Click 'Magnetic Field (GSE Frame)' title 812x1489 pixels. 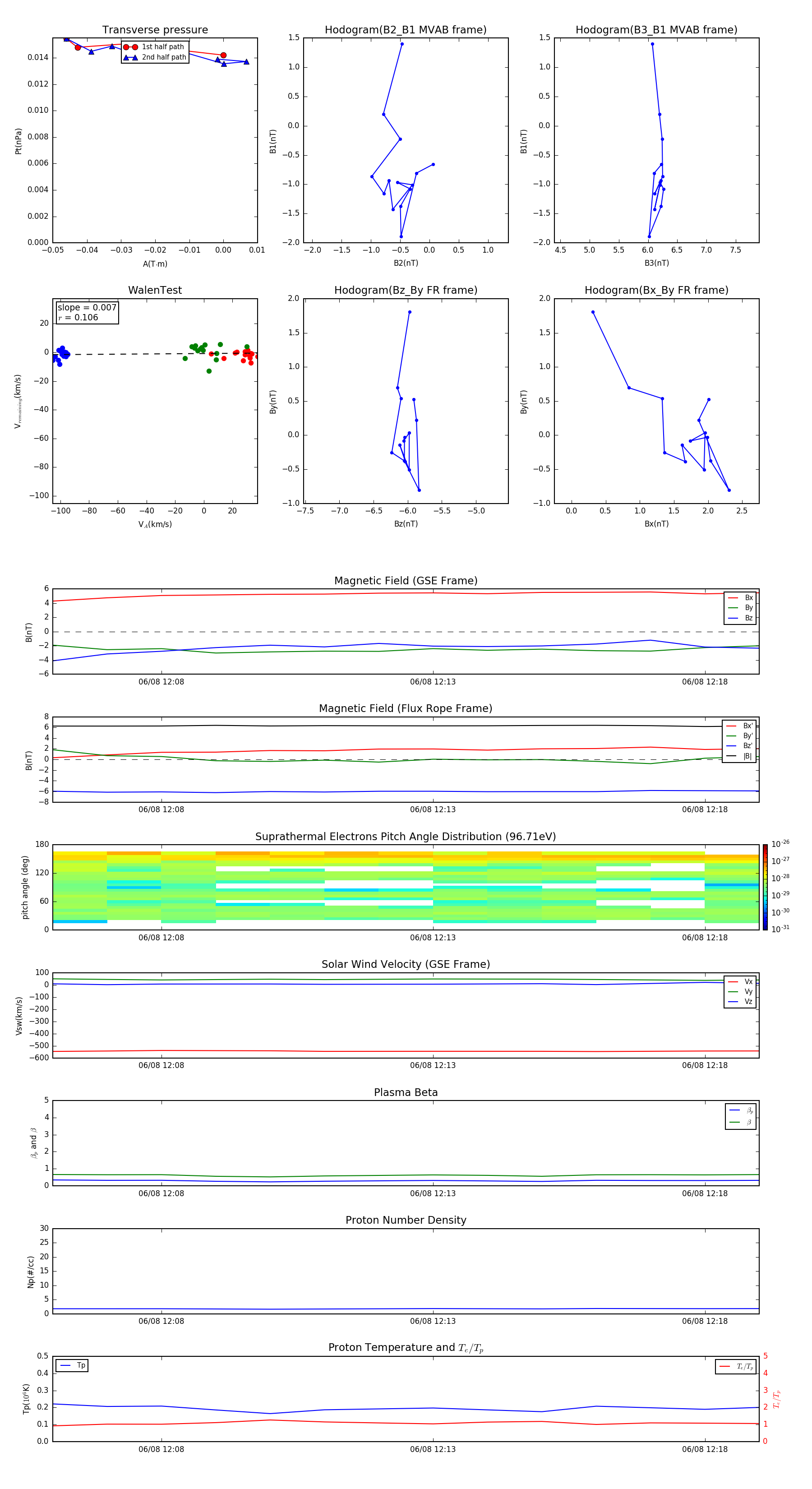[406, 581]
